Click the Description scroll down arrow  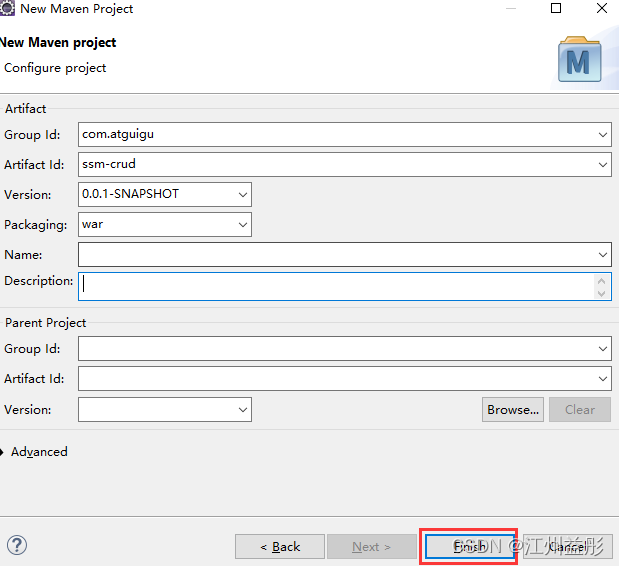pyautogui.click(x=601, y=293)
